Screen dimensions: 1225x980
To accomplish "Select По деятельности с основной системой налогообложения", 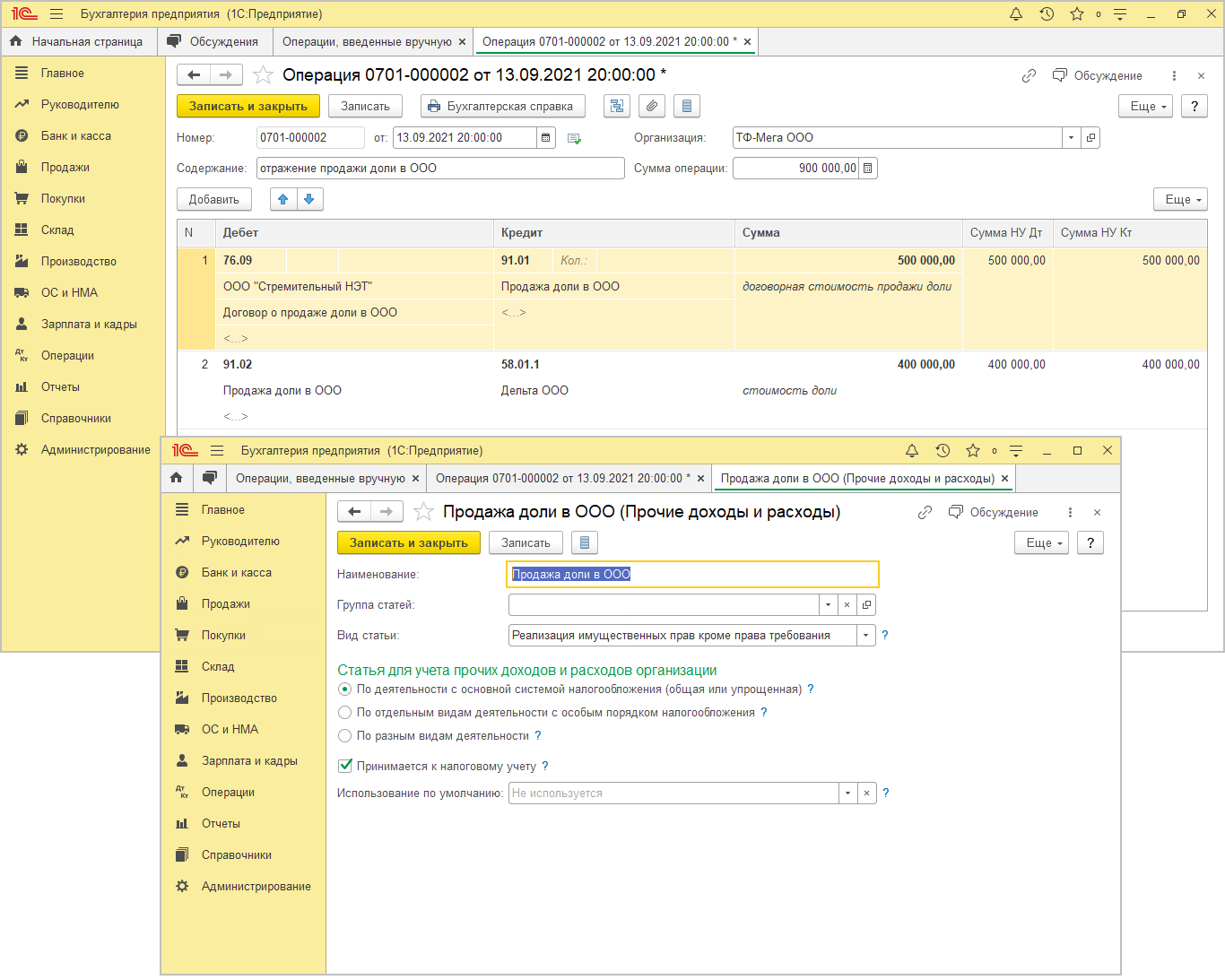I will tap(344, 689).
